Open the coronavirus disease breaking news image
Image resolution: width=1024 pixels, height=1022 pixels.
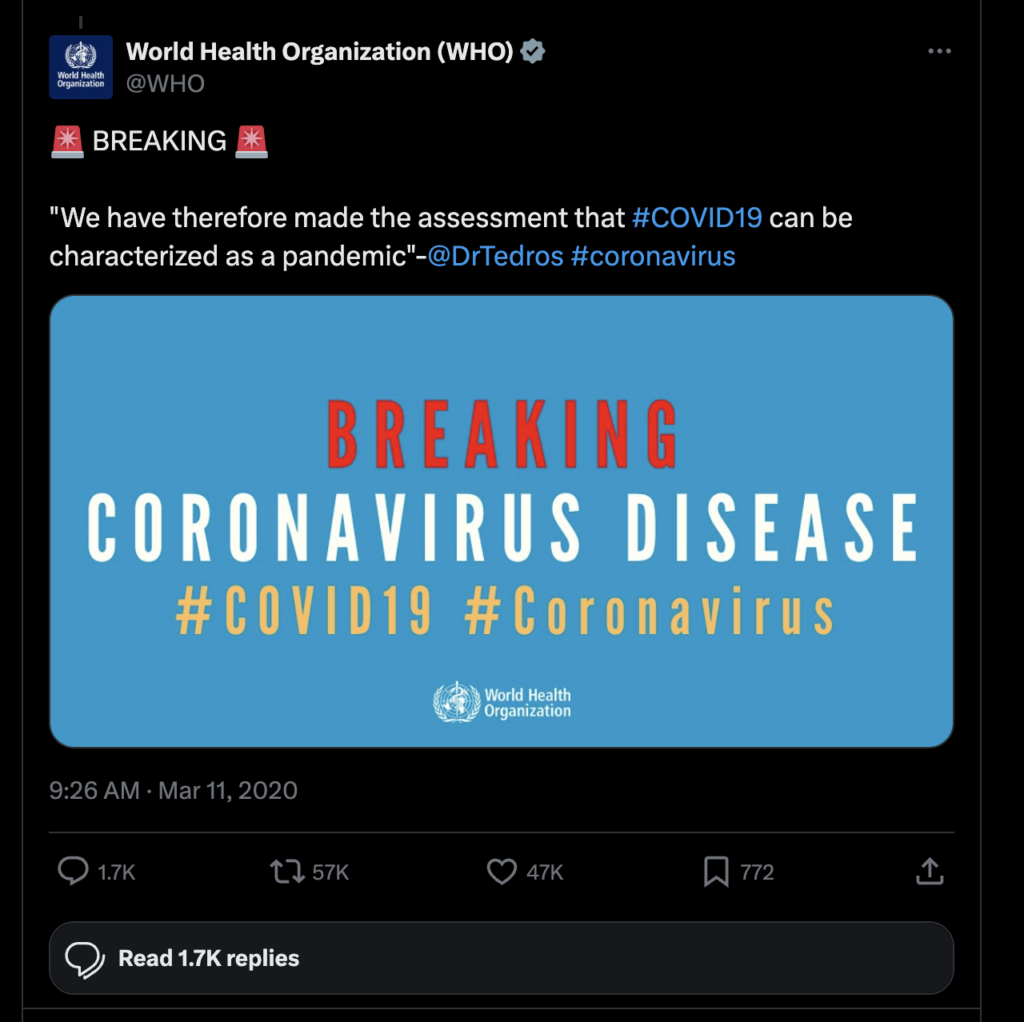pos(501,519)
